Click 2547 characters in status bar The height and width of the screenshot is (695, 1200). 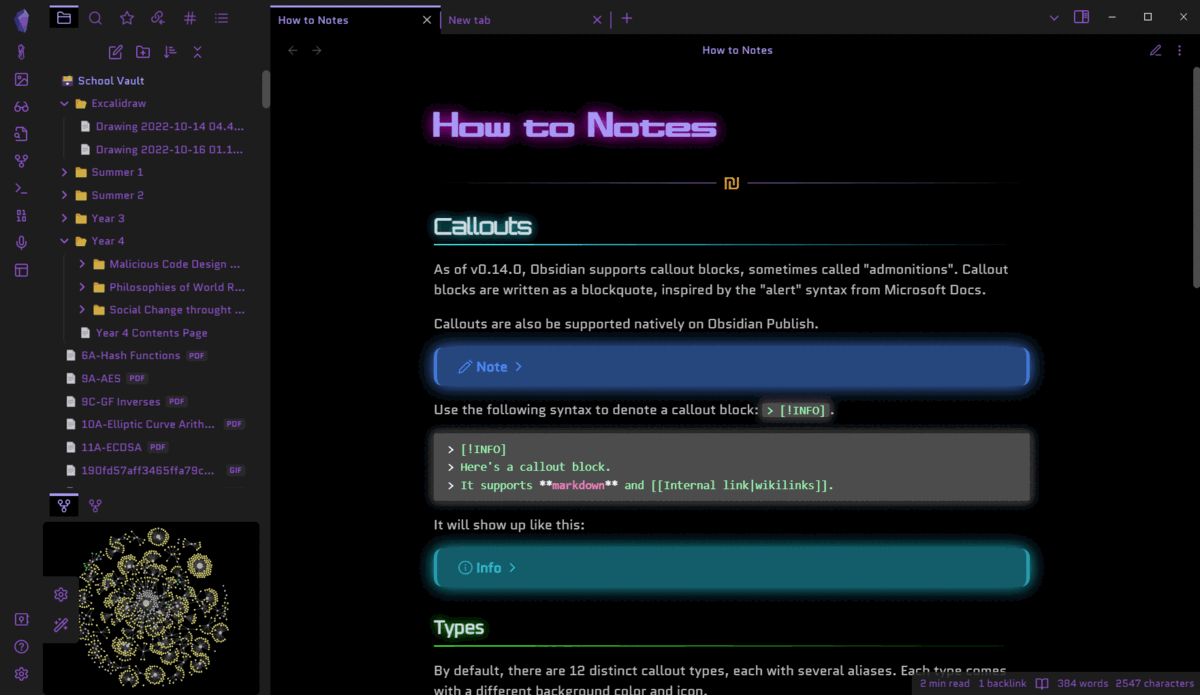(x=1155, y=684)
